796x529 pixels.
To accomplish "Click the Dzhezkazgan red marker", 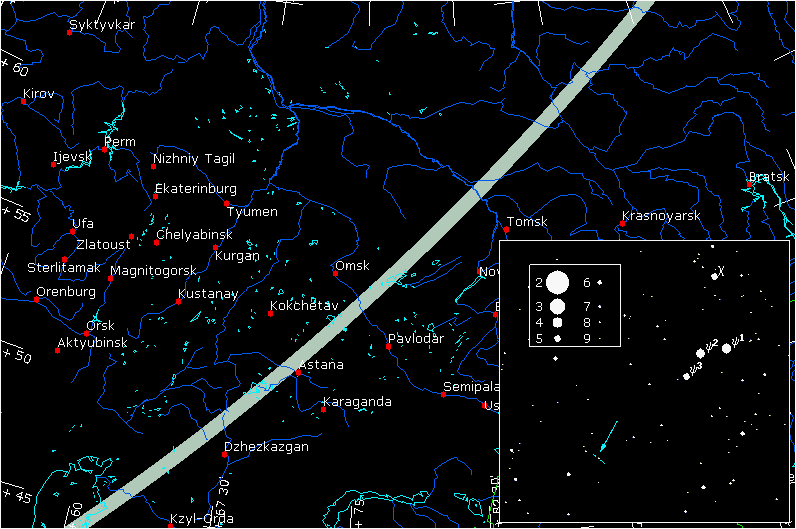I will point(225,455).
